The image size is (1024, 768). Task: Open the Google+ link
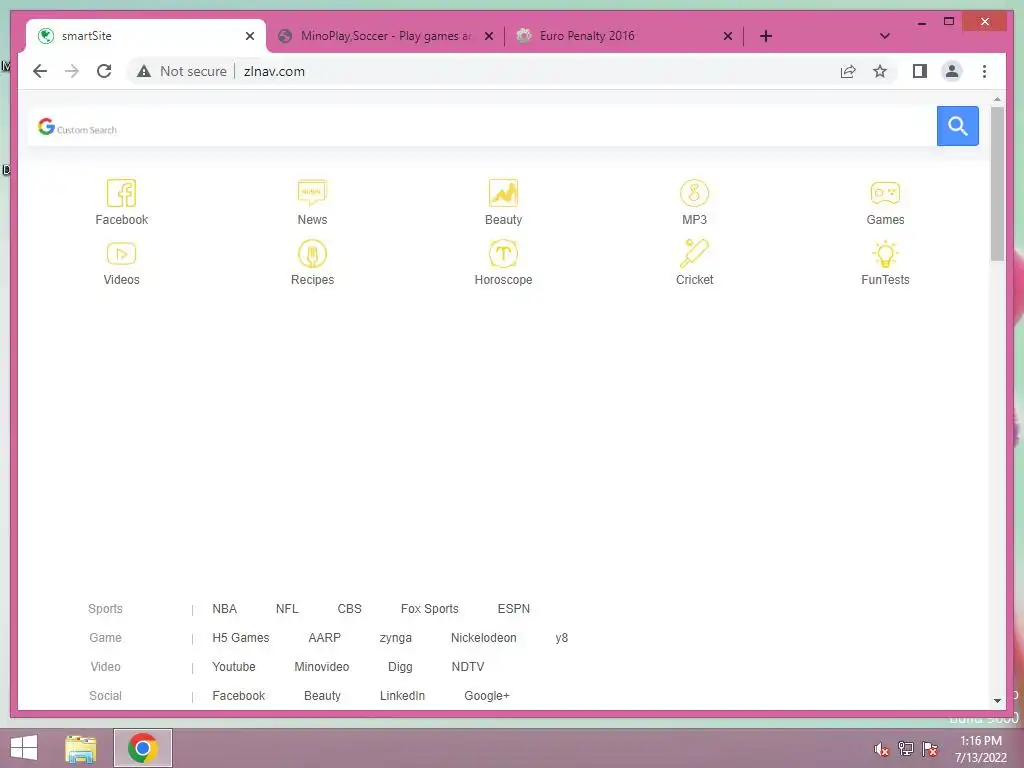(x=487, y=696)
